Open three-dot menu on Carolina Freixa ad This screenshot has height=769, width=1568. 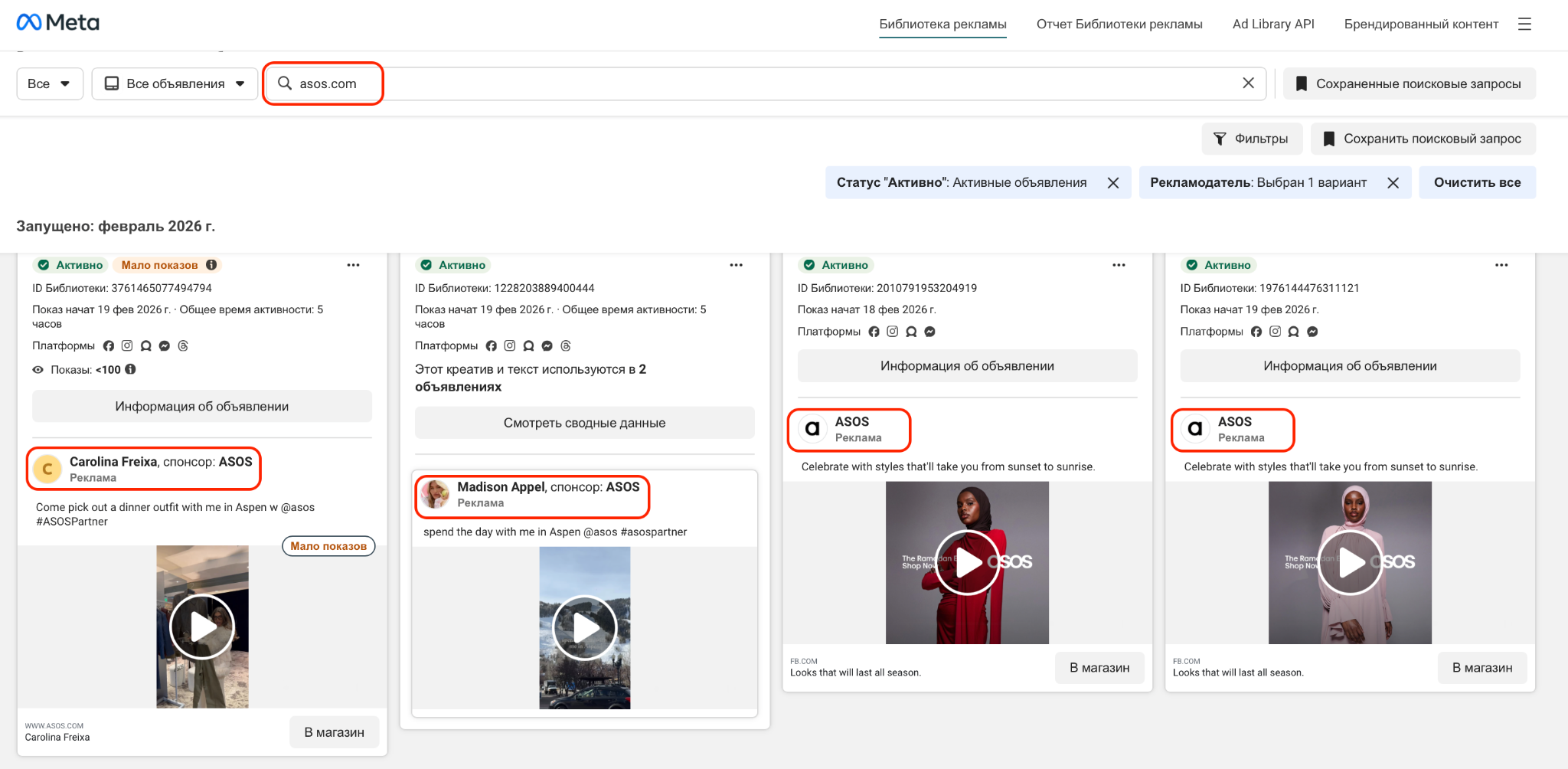click(353, 265)
